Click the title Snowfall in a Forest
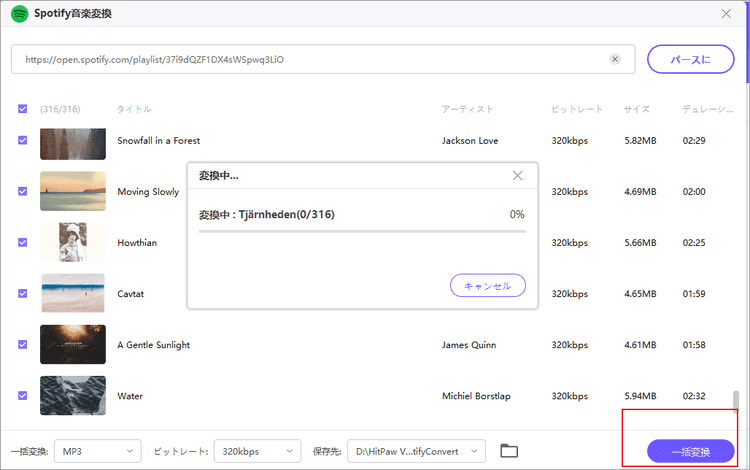This screenshot has width=750, height=470. 159,141
